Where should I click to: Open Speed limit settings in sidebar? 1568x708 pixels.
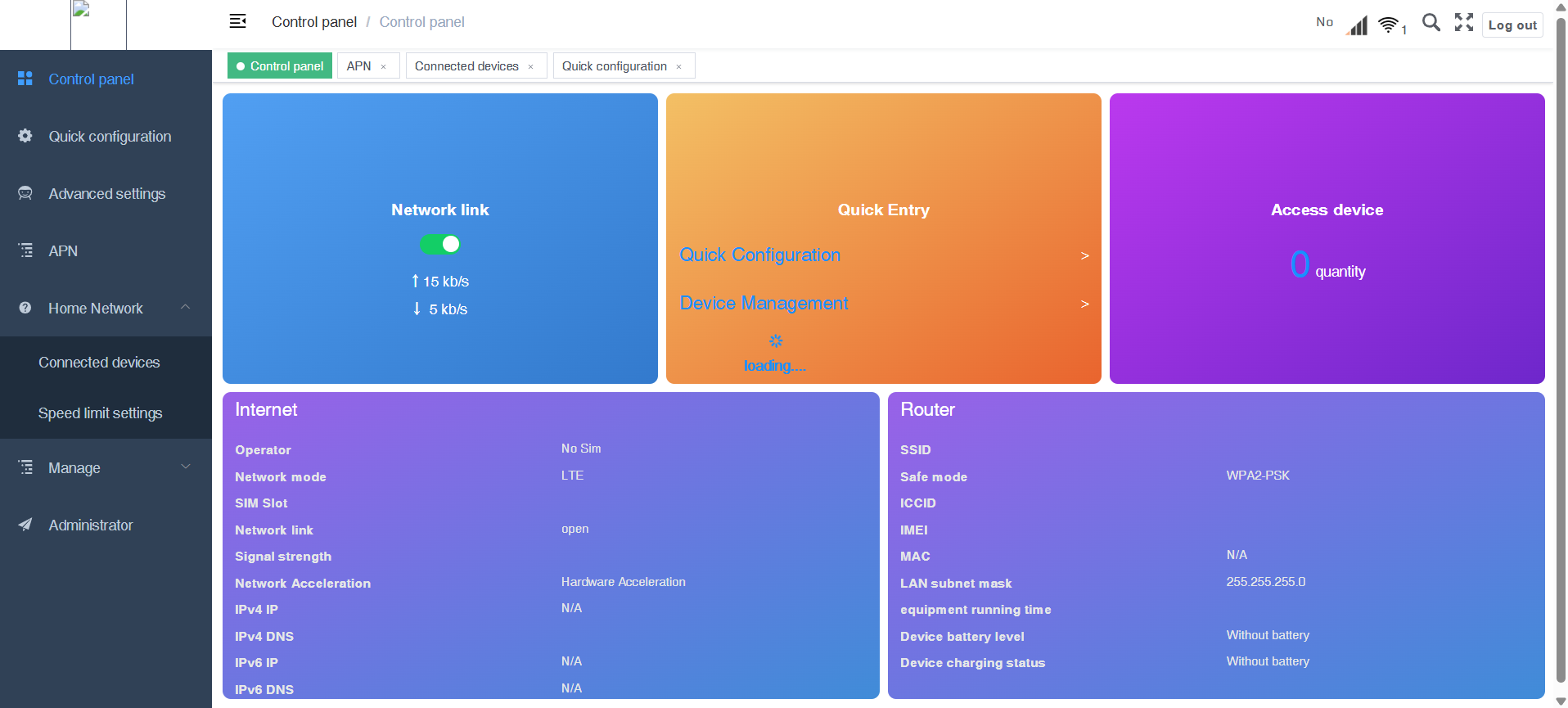[x=100, y=413]
